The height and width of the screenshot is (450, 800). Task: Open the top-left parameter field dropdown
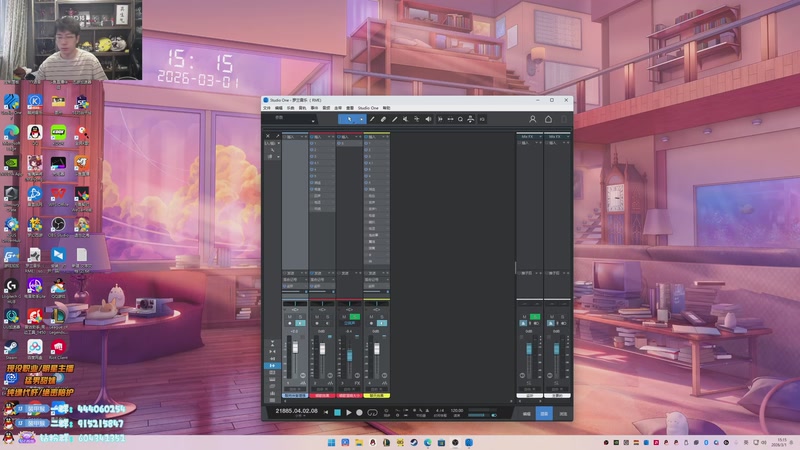tap(313, 121)
